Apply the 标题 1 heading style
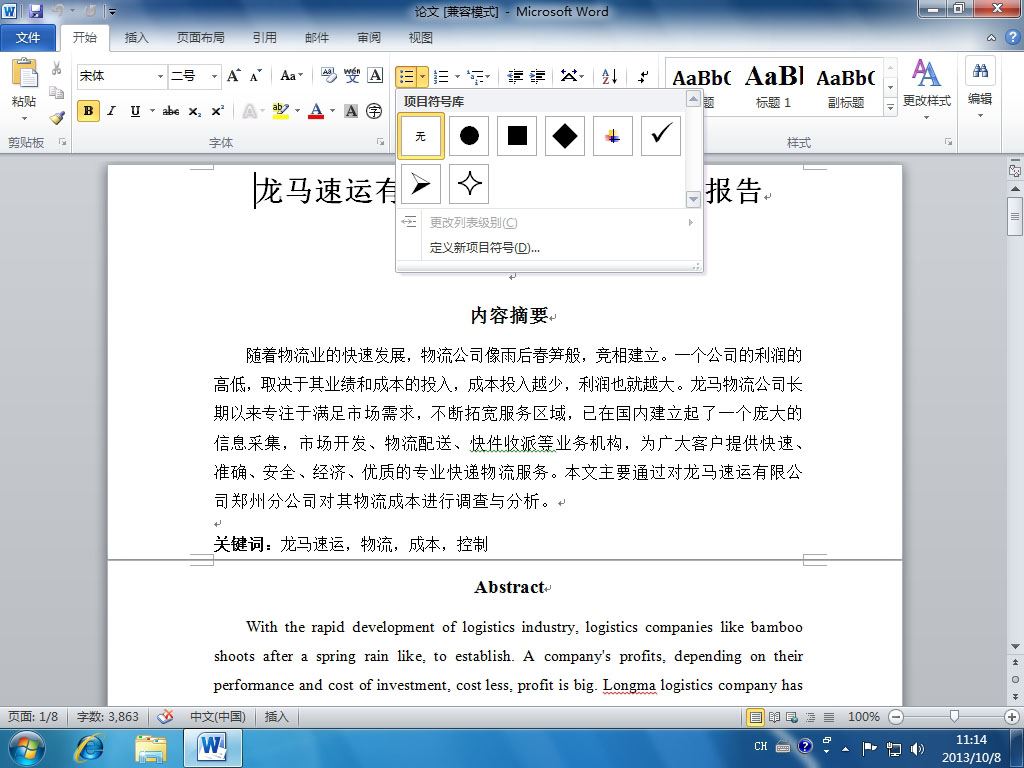 773,88
